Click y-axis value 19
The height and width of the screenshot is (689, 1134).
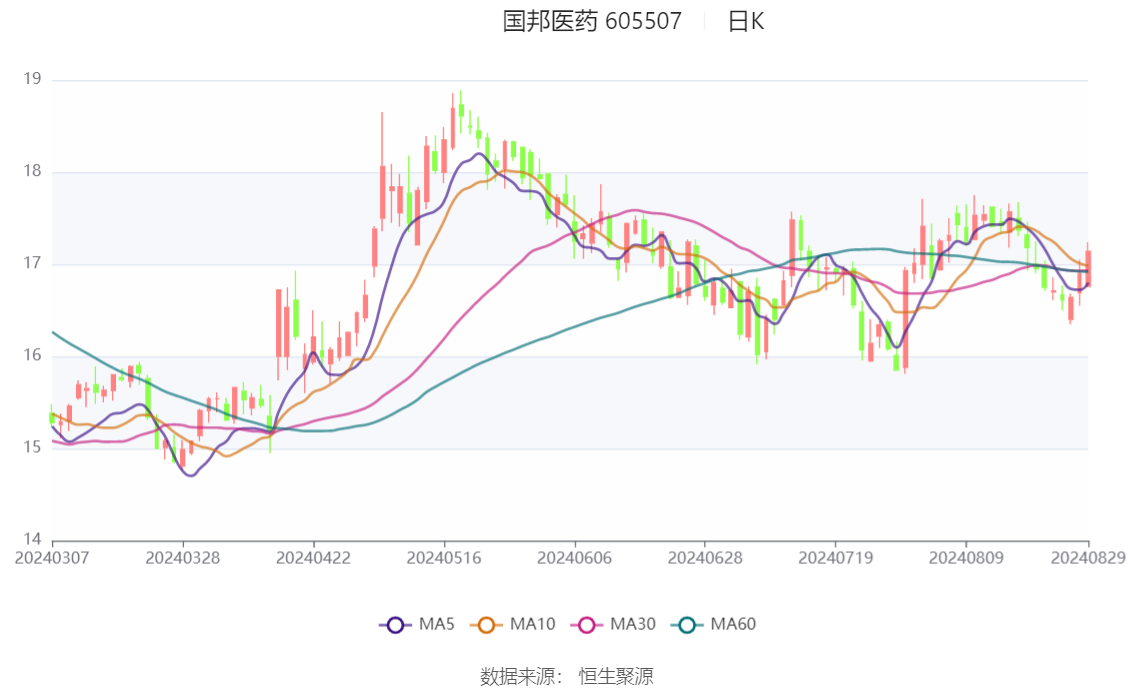(33, 79)
